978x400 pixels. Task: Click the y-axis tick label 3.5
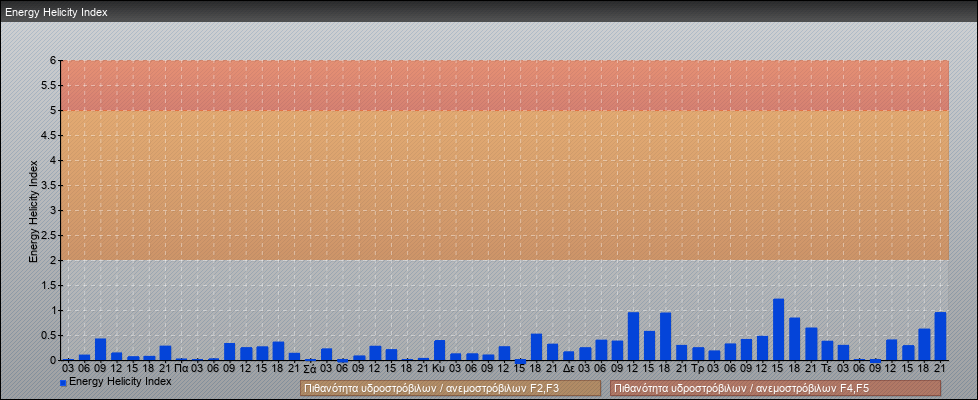pyautogui.click(x=50, y=185)
